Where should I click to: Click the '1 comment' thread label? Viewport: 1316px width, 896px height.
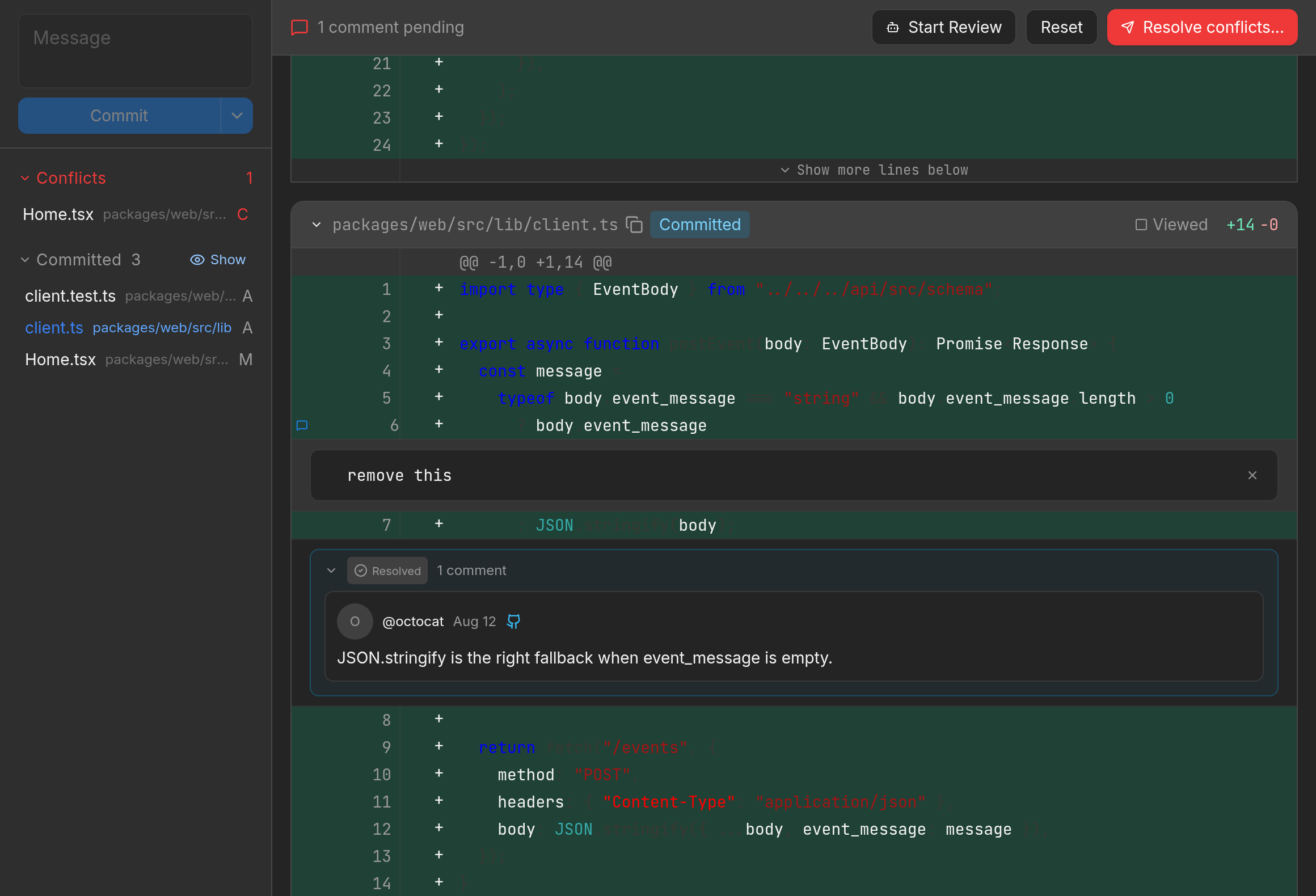471,570
